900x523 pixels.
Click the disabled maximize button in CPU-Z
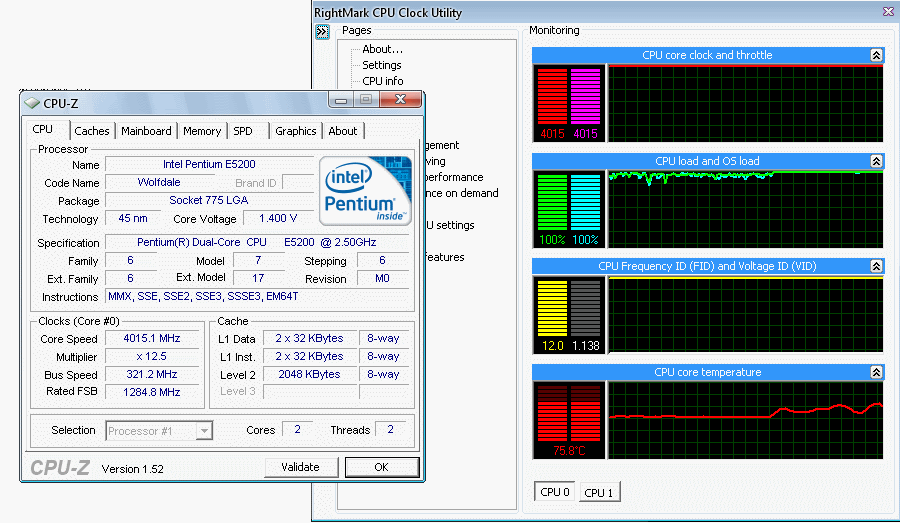coord(366,99)
